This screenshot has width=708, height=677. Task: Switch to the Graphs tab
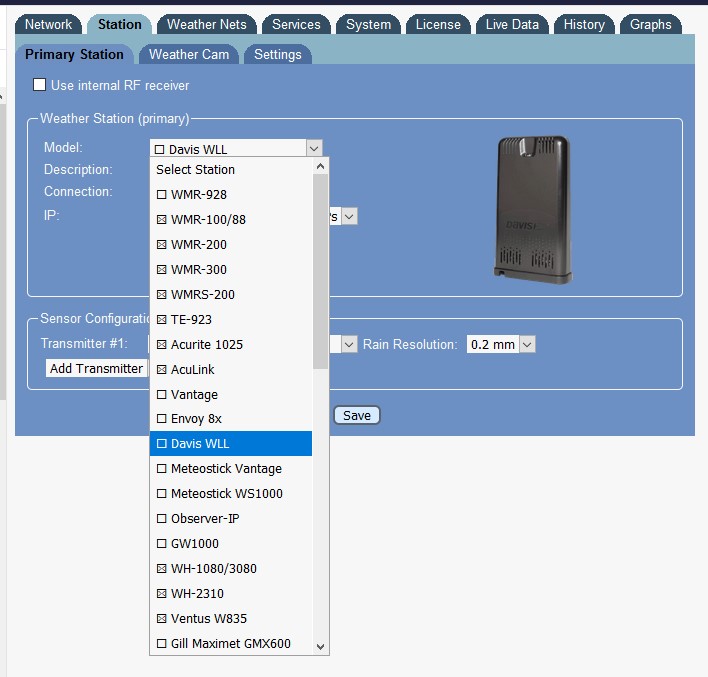point(651,24)
